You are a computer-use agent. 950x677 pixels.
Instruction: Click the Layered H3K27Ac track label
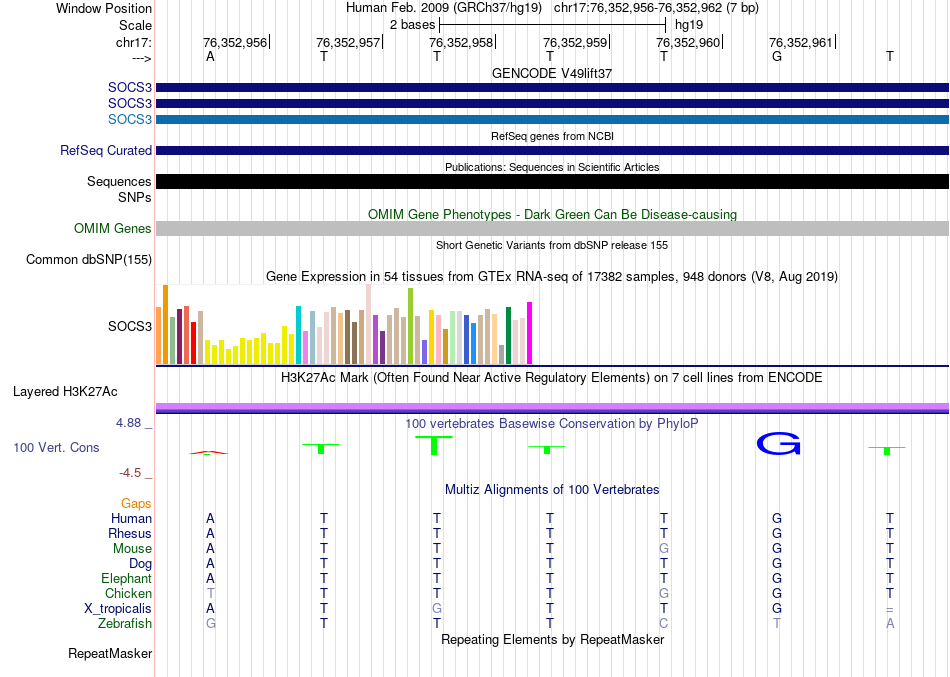click(65, 392)
